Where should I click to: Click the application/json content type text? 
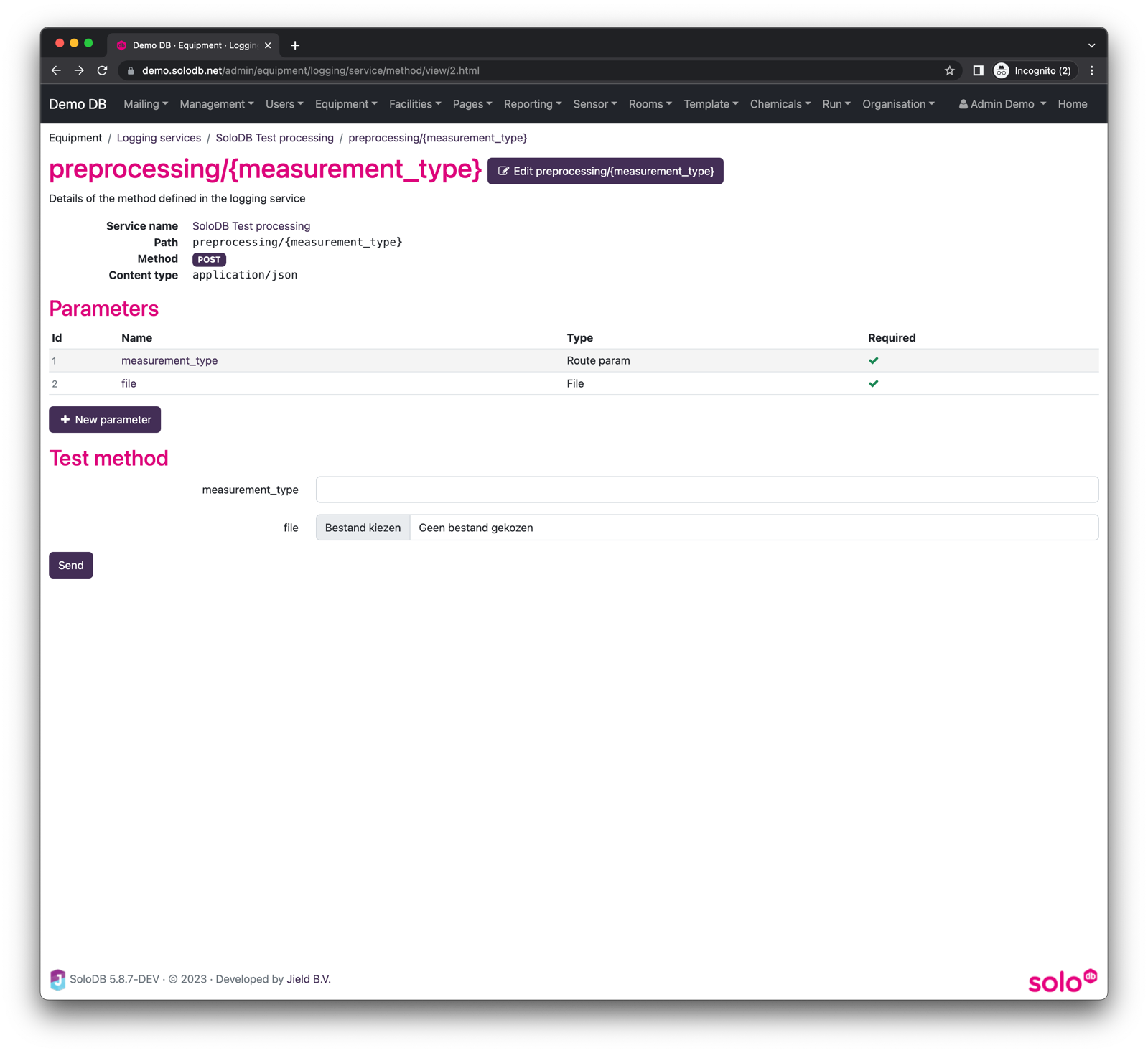(245, 275)
